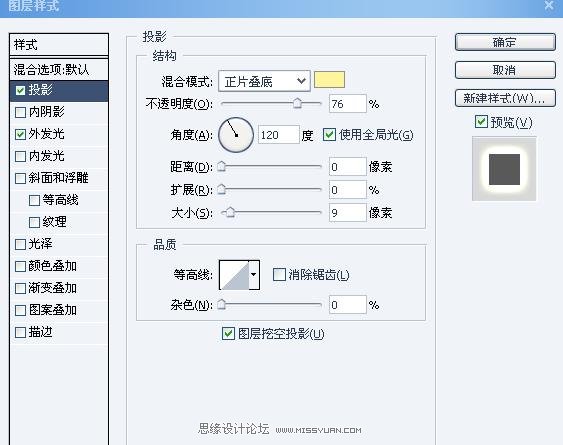The height and width of the screenshot is (445, 563).
Task: Click the 距离 value field
Action: pos(348,167)
